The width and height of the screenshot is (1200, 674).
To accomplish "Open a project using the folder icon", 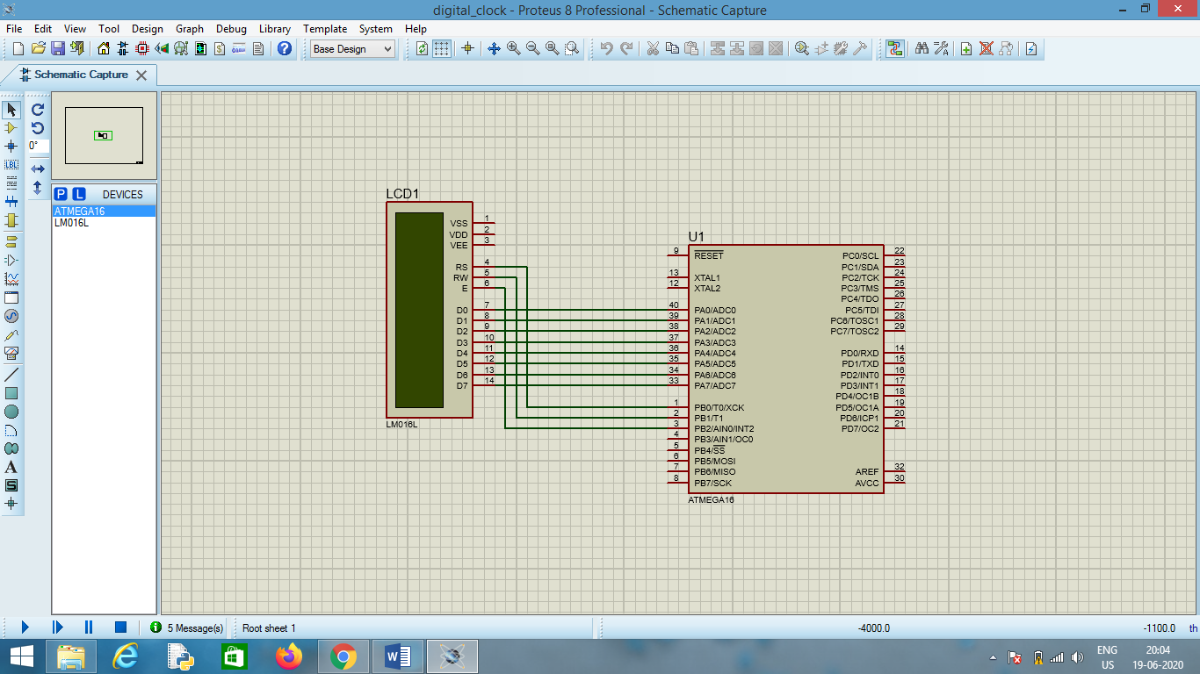I will tap(38, 48).
